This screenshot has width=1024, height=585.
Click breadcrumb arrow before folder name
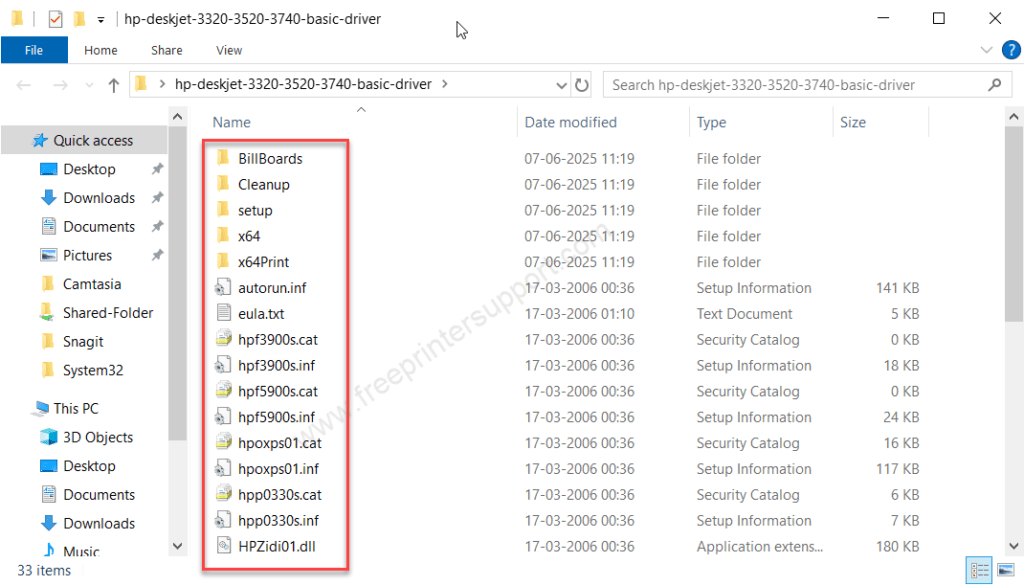[161, 84]
